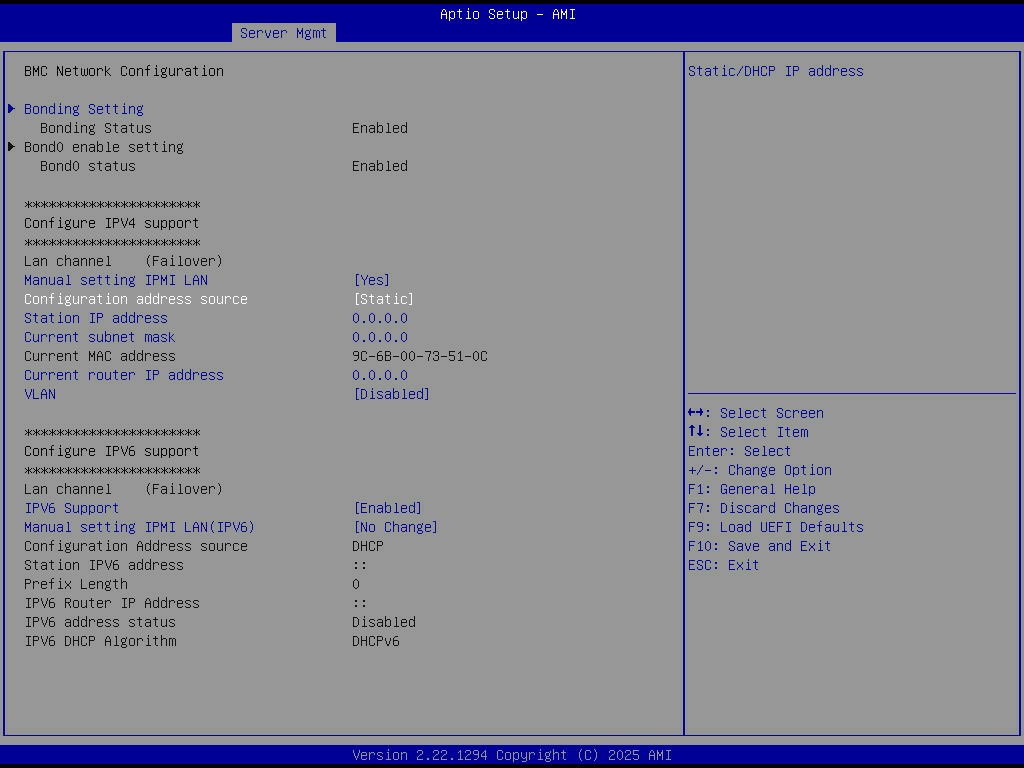Screen dimensions: 1024x768
Task: Change the Manual setting IPMI LAN value
Action: 372,280
